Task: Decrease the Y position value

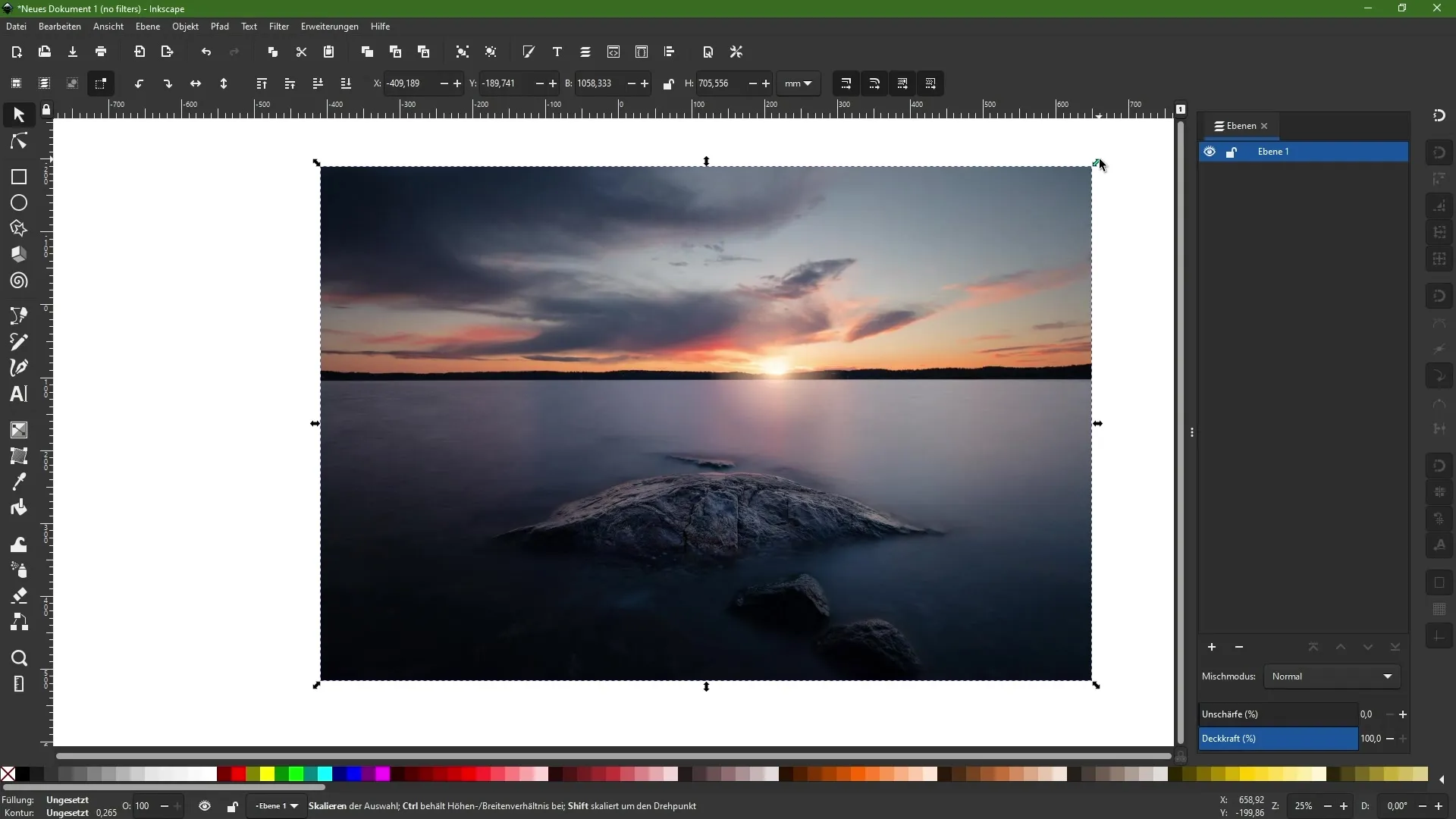Action: point(539,83)
